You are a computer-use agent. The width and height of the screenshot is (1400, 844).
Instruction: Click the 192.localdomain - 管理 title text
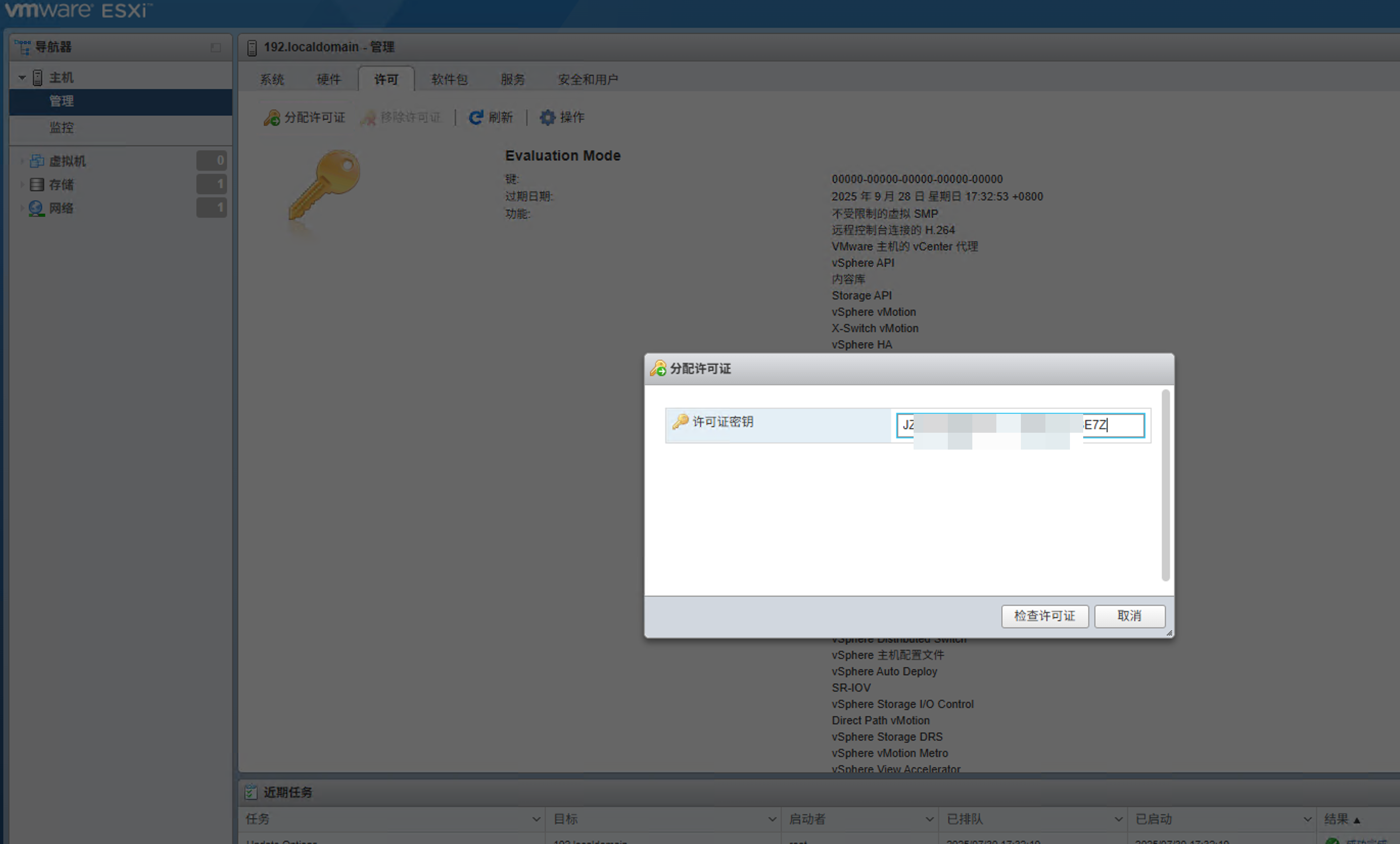pyautogui.click(x=329, y=47)
